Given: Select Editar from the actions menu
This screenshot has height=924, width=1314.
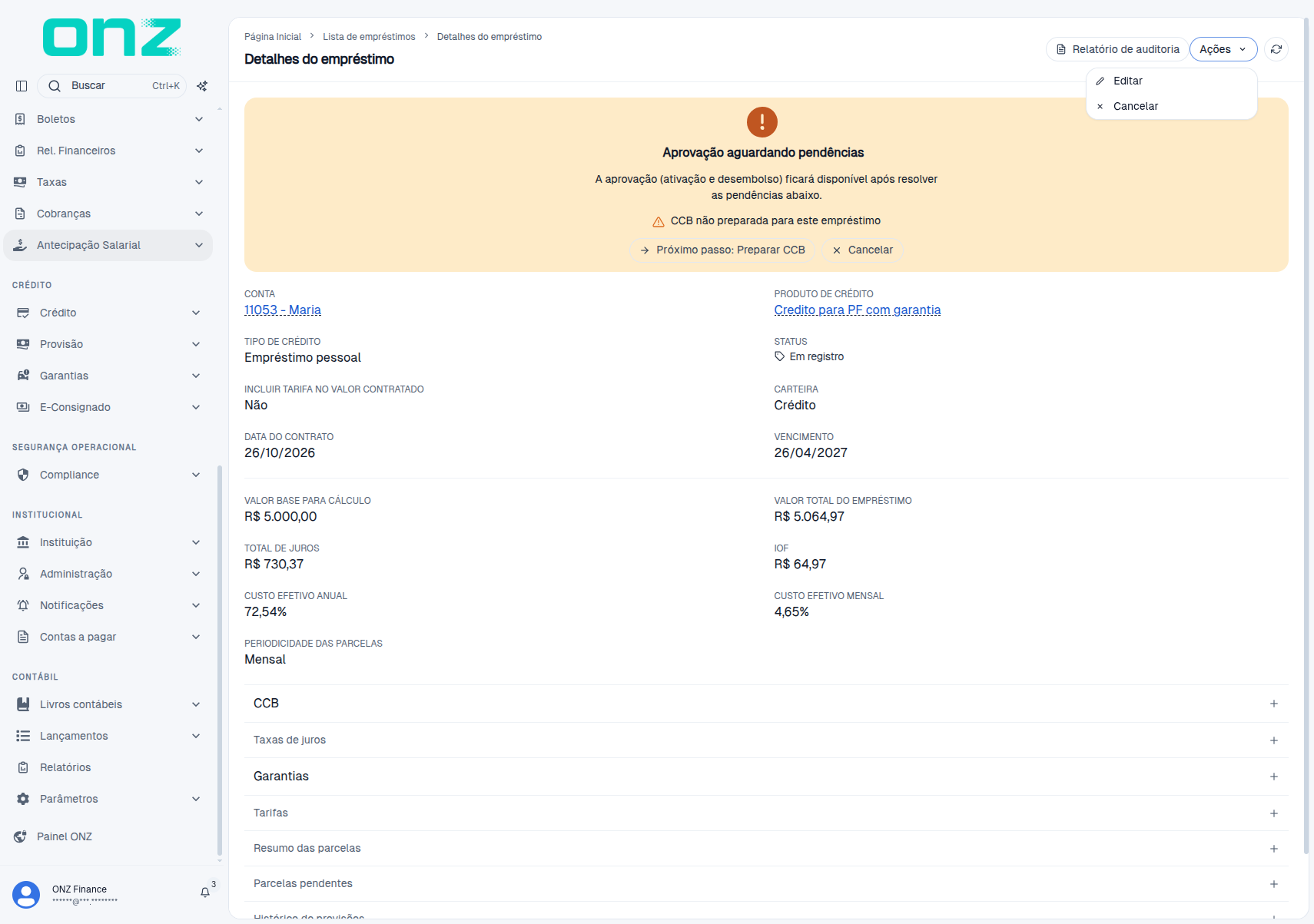Looking at the screenshot, I should click(1172, 81).
